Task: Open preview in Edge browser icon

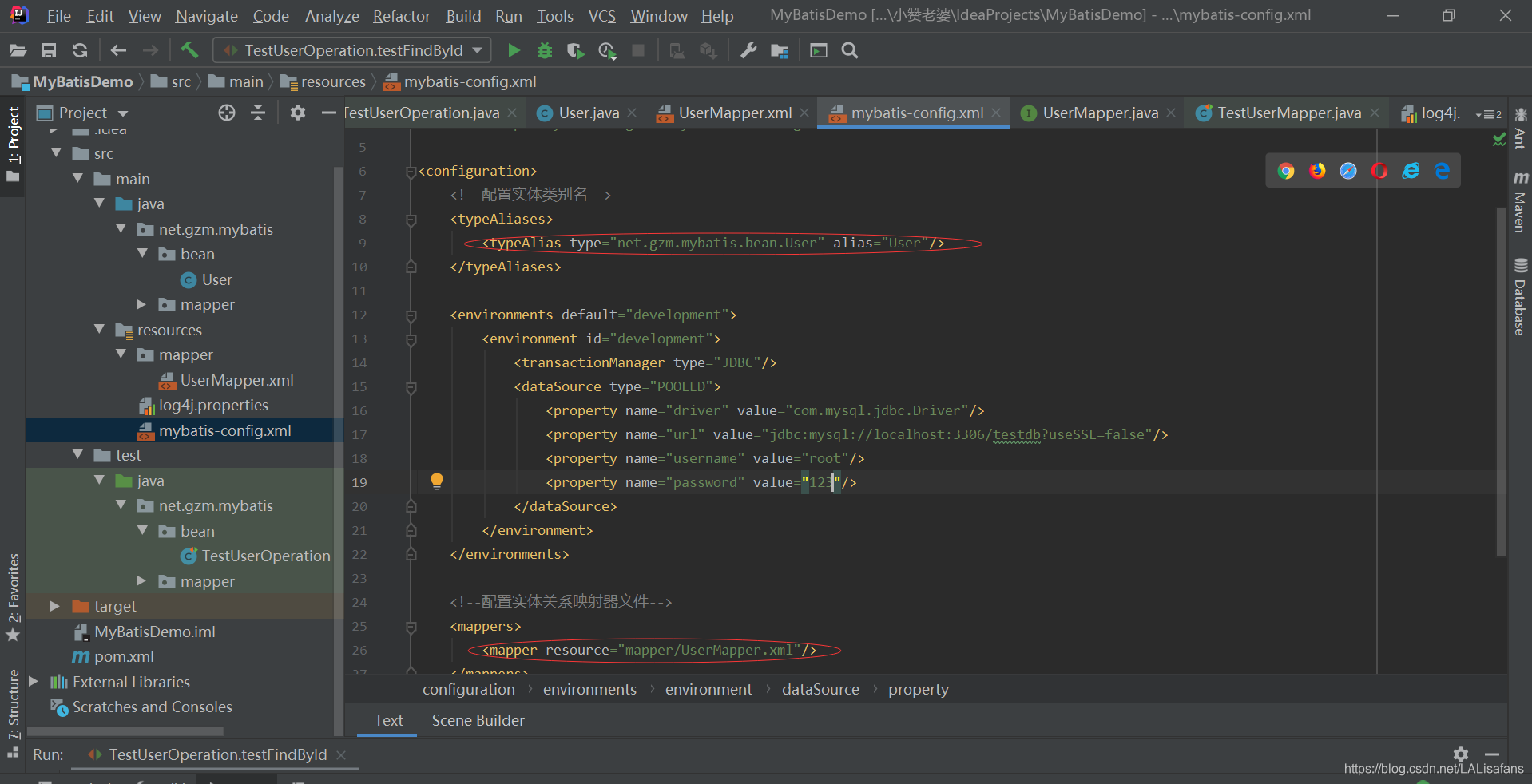Action: pyautogui.click(x=1442, y=171)
